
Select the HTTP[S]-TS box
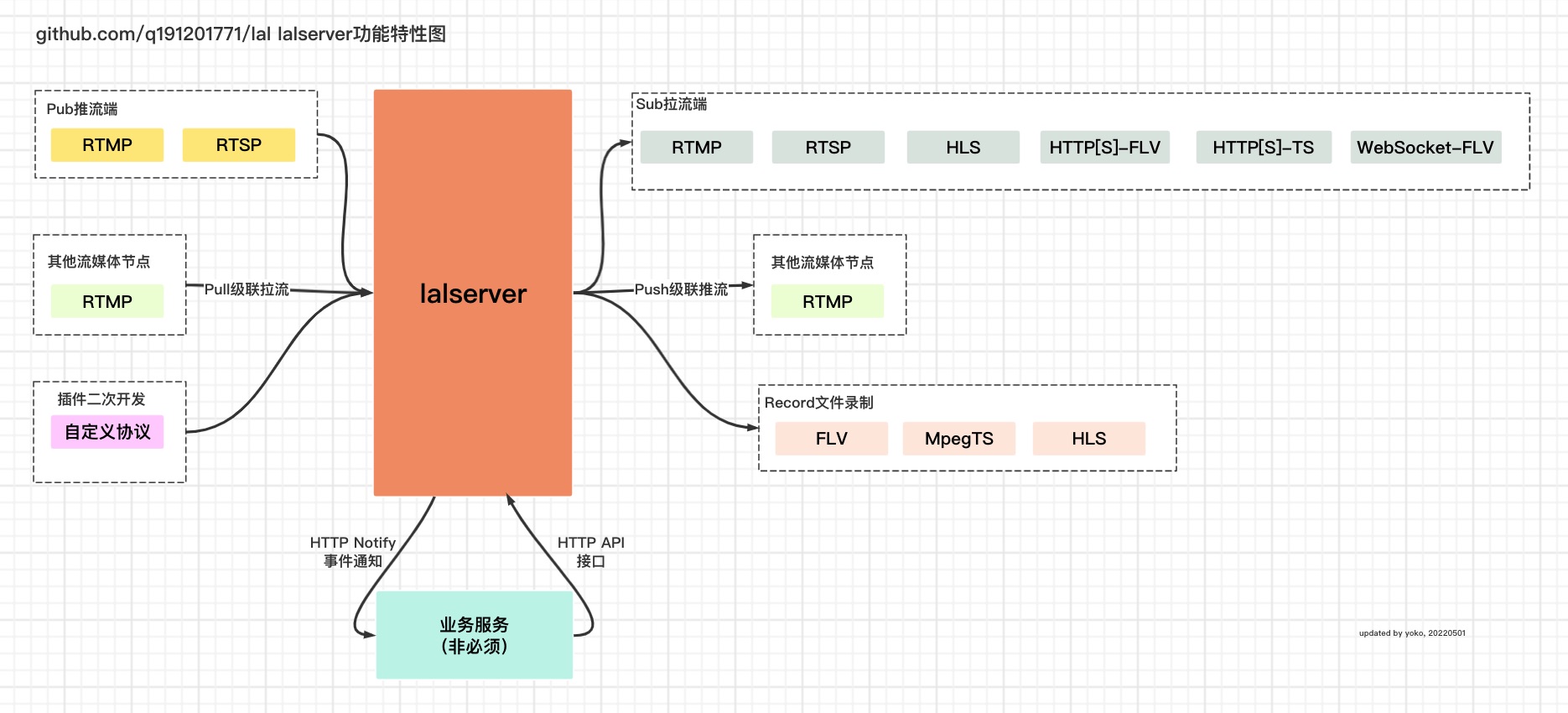pyautogui.click(x=1264, y=148)
